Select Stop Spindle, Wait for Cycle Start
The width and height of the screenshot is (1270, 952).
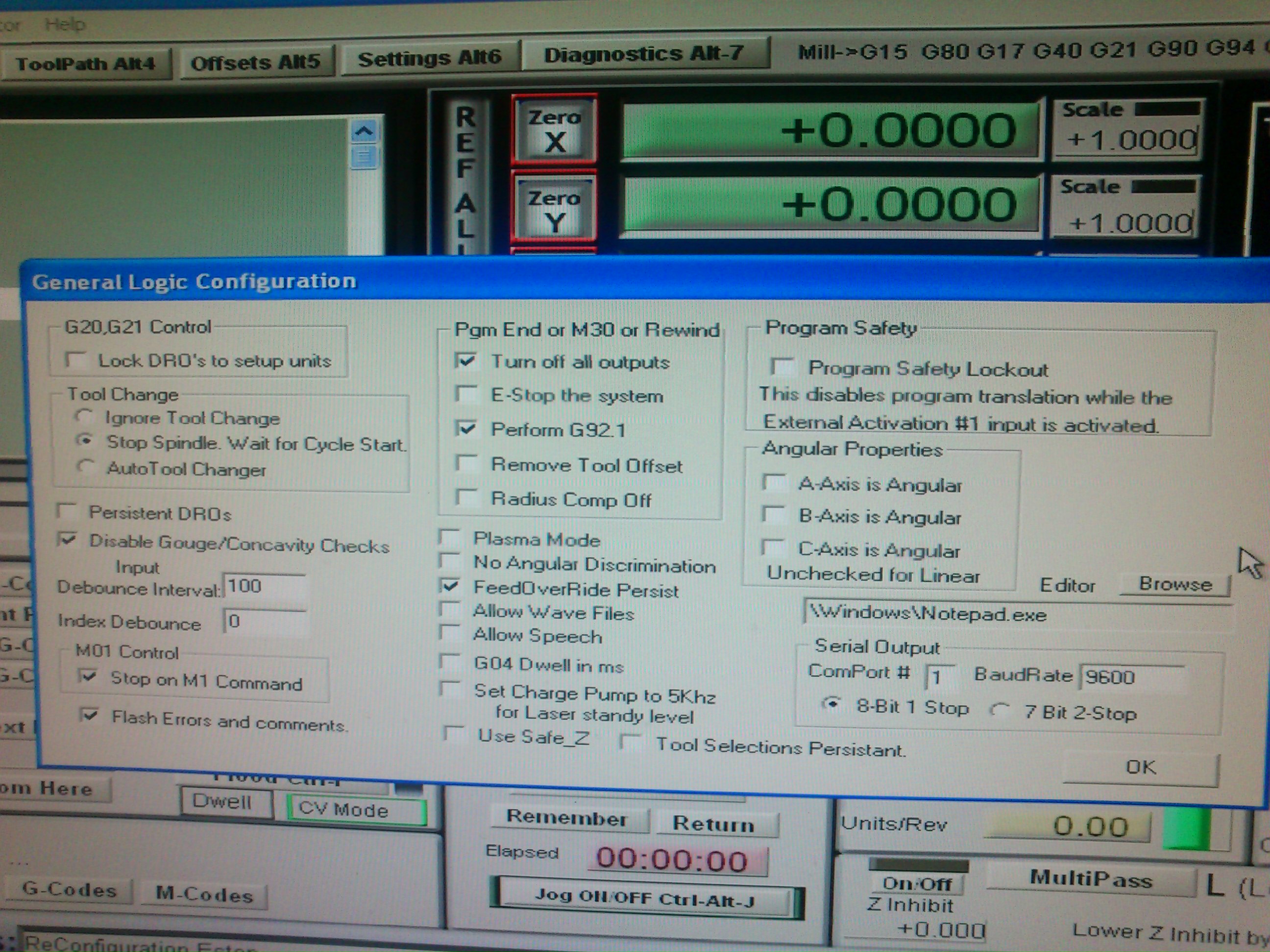(85, 441)
